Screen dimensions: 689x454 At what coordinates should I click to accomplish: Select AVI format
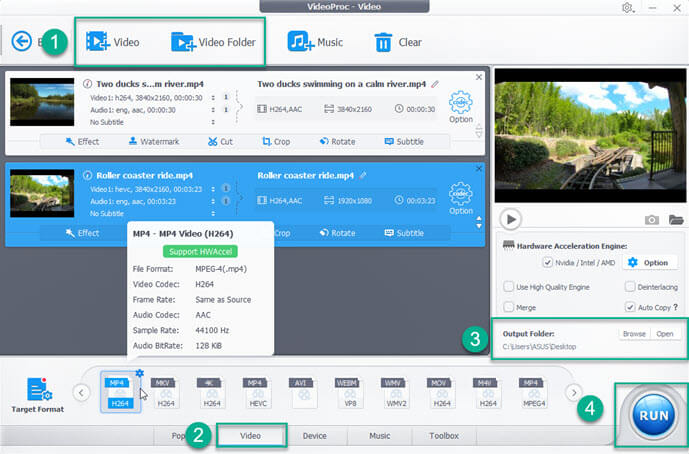click(x=304, y=392)
